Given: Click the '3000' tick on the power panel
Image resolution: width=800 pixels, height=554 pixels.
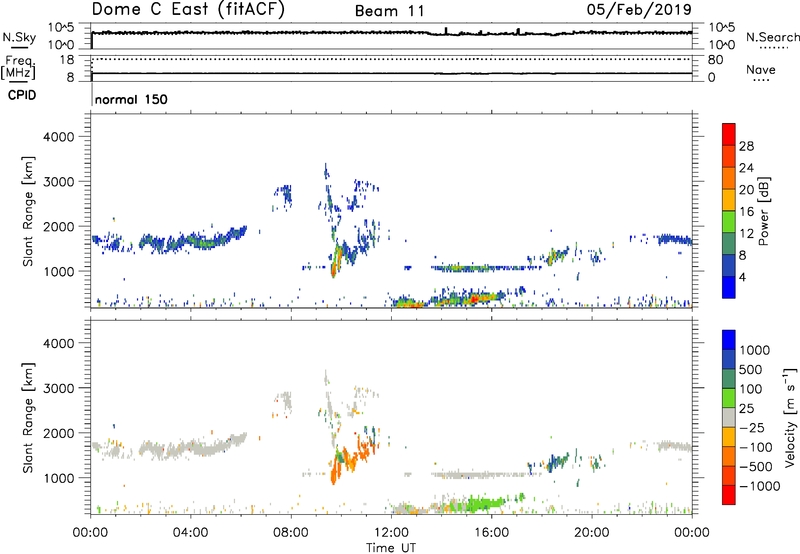Looking at the screenshot, I should tap(58, 182).
